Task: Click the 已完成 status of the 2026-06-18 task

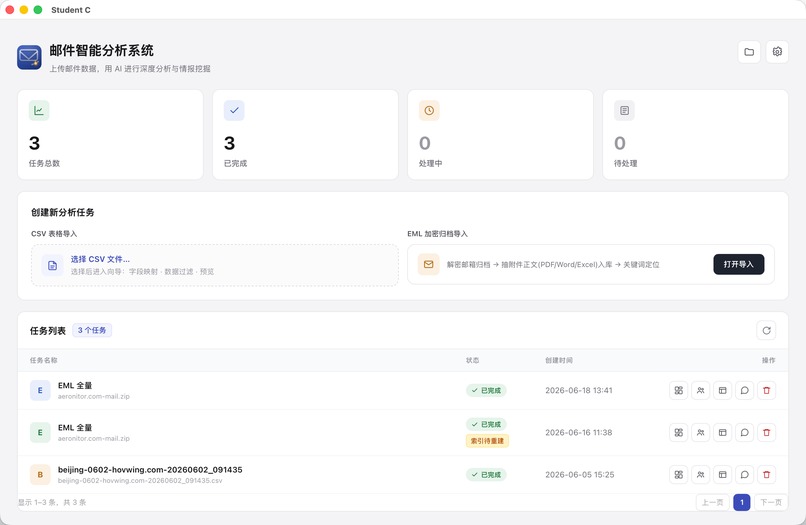Action: point(486,390)
